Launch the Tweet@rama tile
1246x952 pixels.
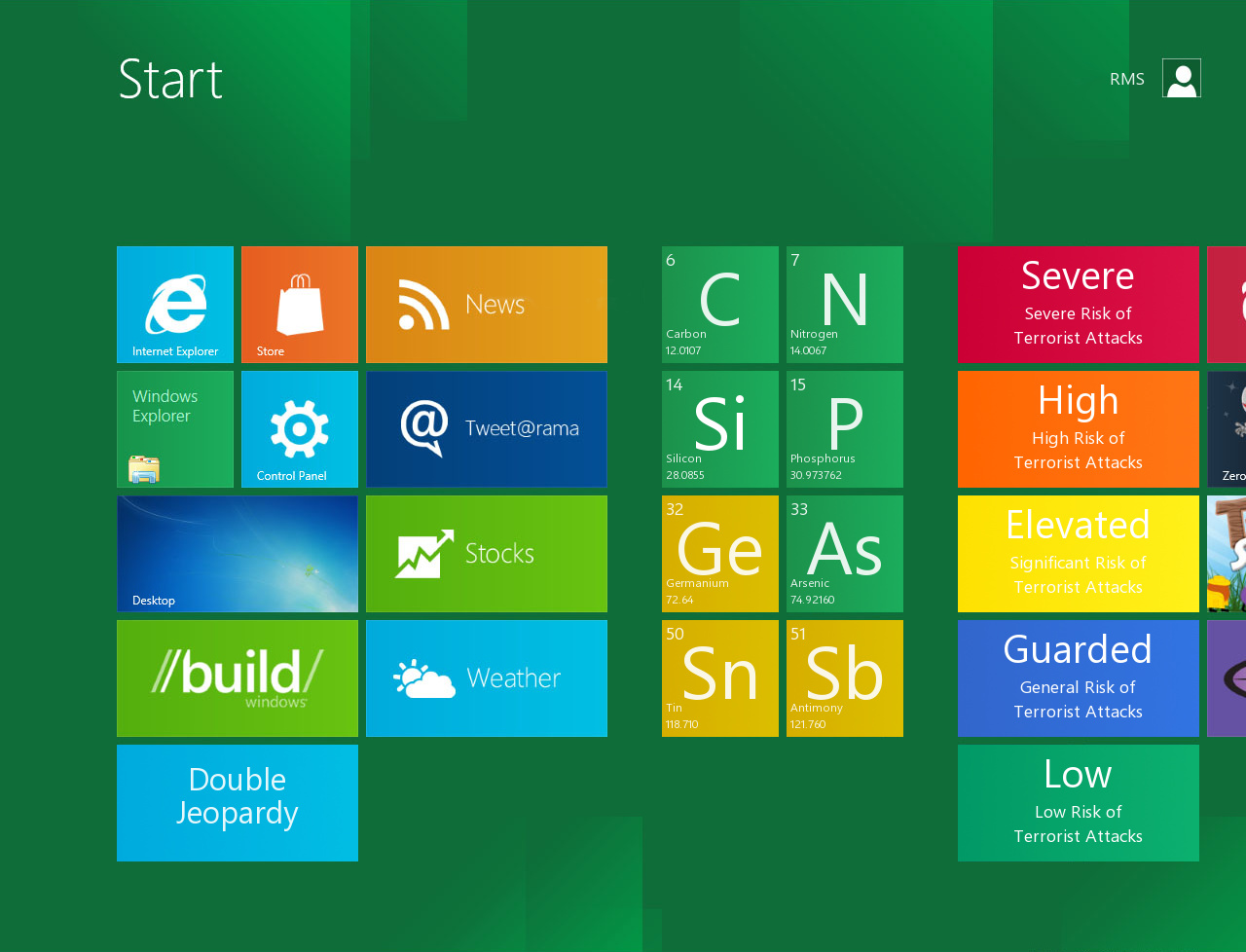(487, 429)
